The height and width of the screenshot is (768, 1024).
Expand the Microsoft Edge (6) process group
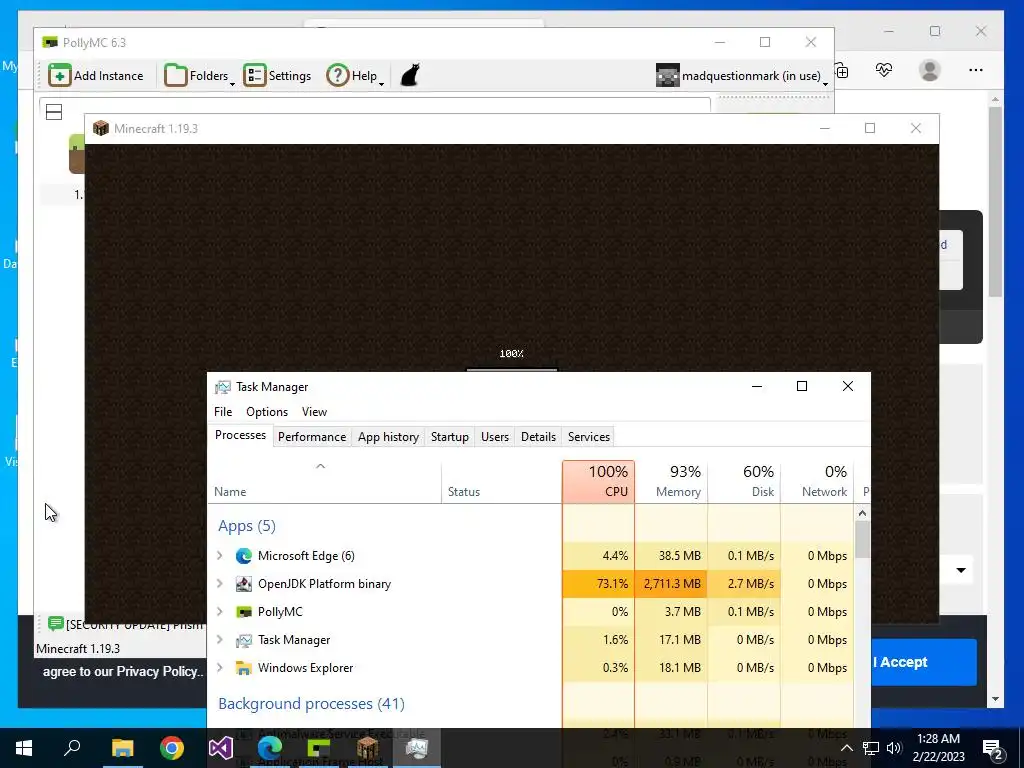(x=220, y=556)
